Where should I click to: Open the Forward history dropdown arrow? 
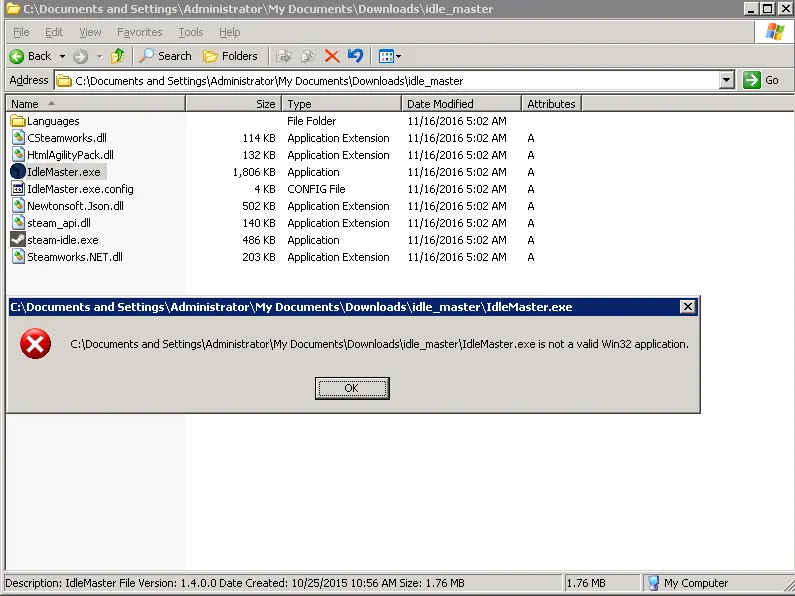99,56
